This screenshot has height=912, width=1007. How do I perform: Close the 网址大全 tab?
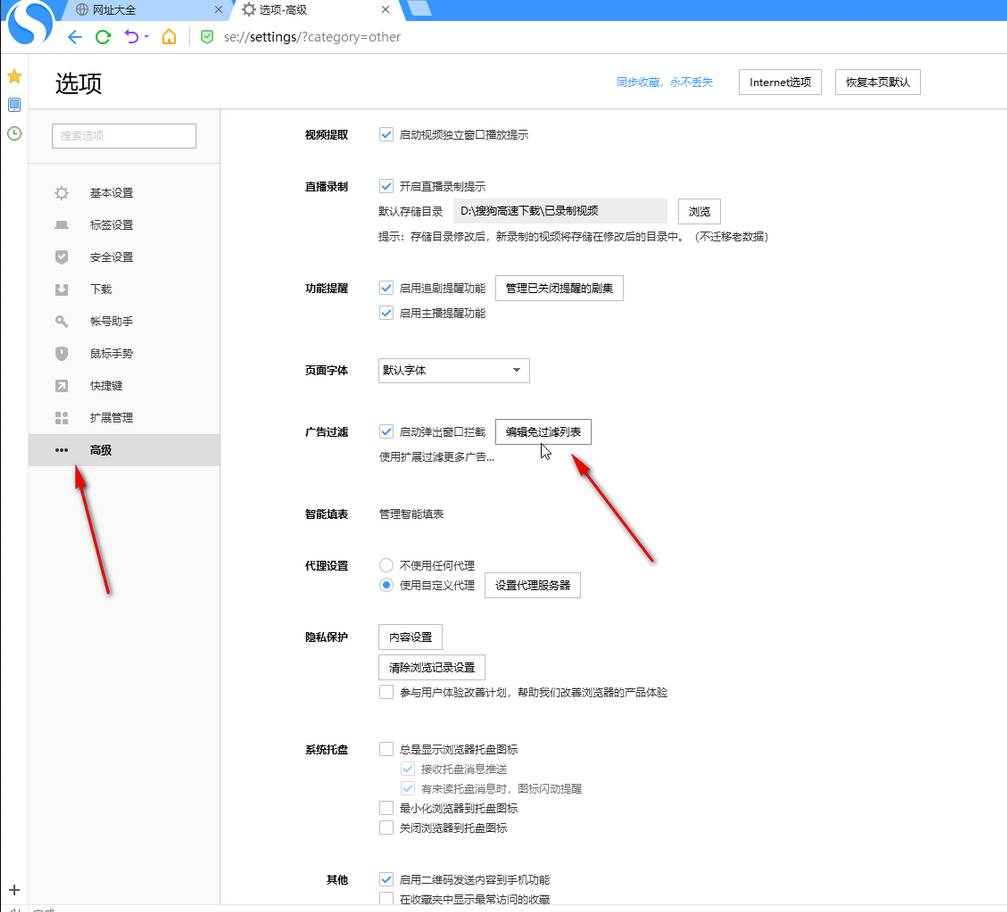pos(218,10)
